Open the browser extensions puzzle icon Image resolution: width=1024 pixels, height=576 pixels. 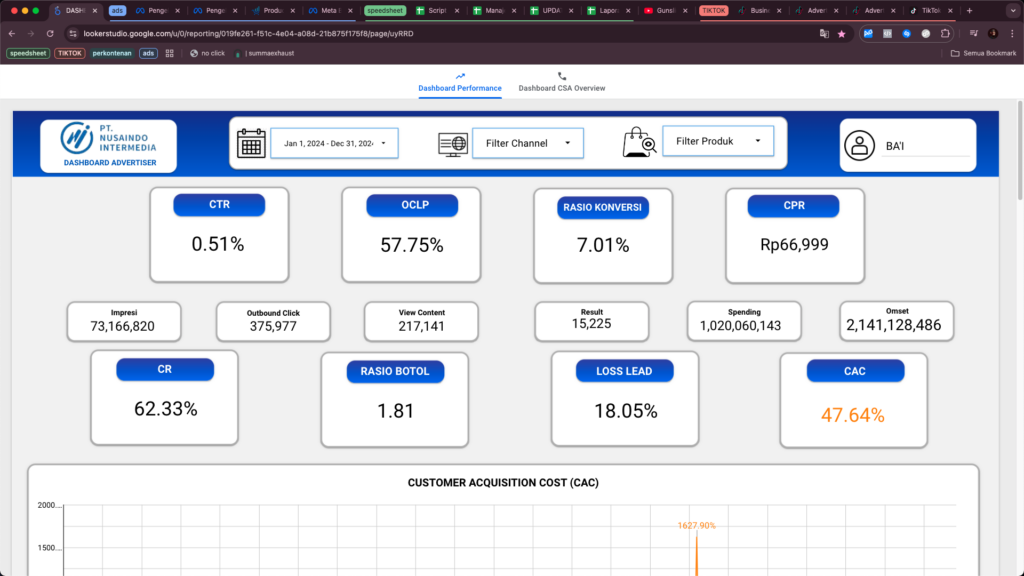point(946,33)
